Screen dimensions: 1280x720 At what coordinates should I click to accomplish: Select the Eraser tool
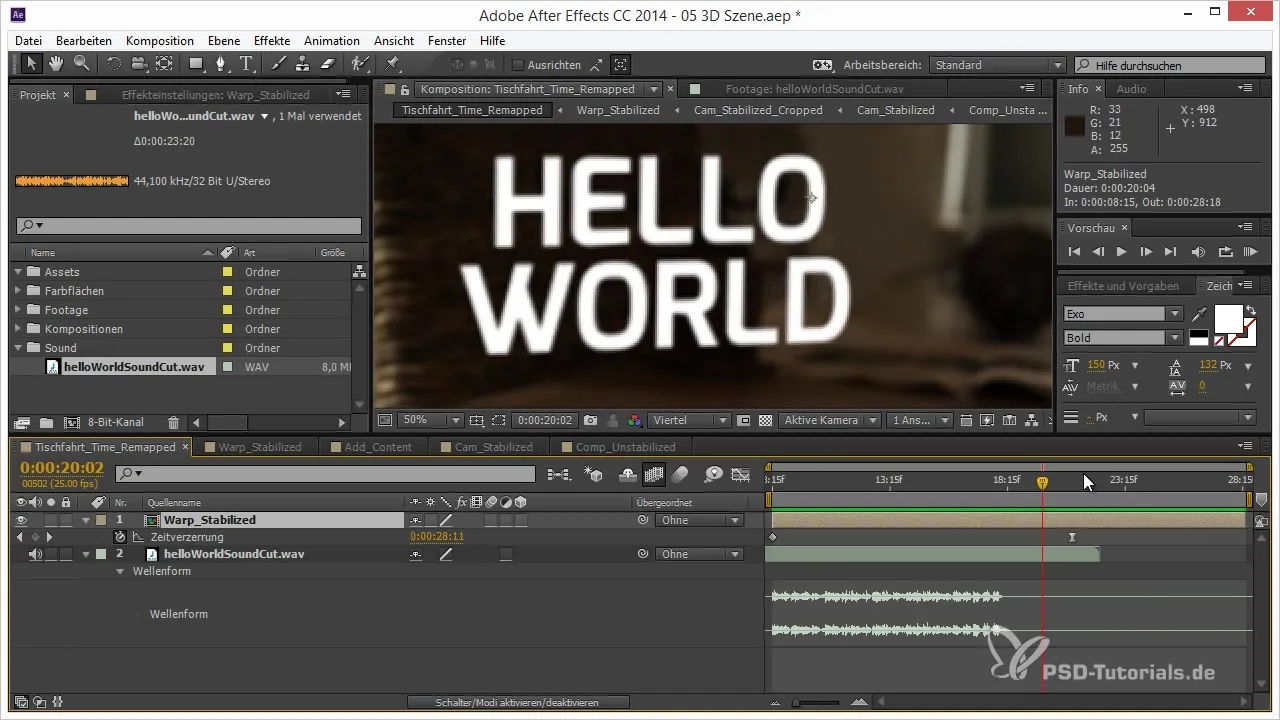click(326, 64)
